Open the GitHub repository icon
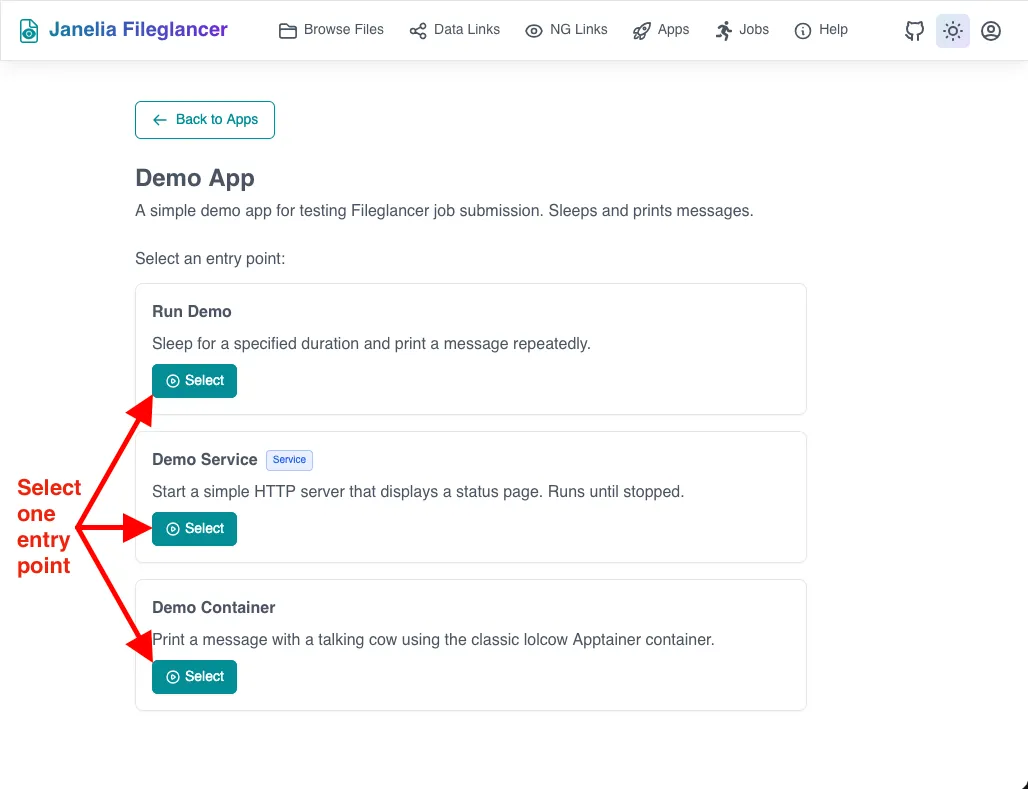 914,31
